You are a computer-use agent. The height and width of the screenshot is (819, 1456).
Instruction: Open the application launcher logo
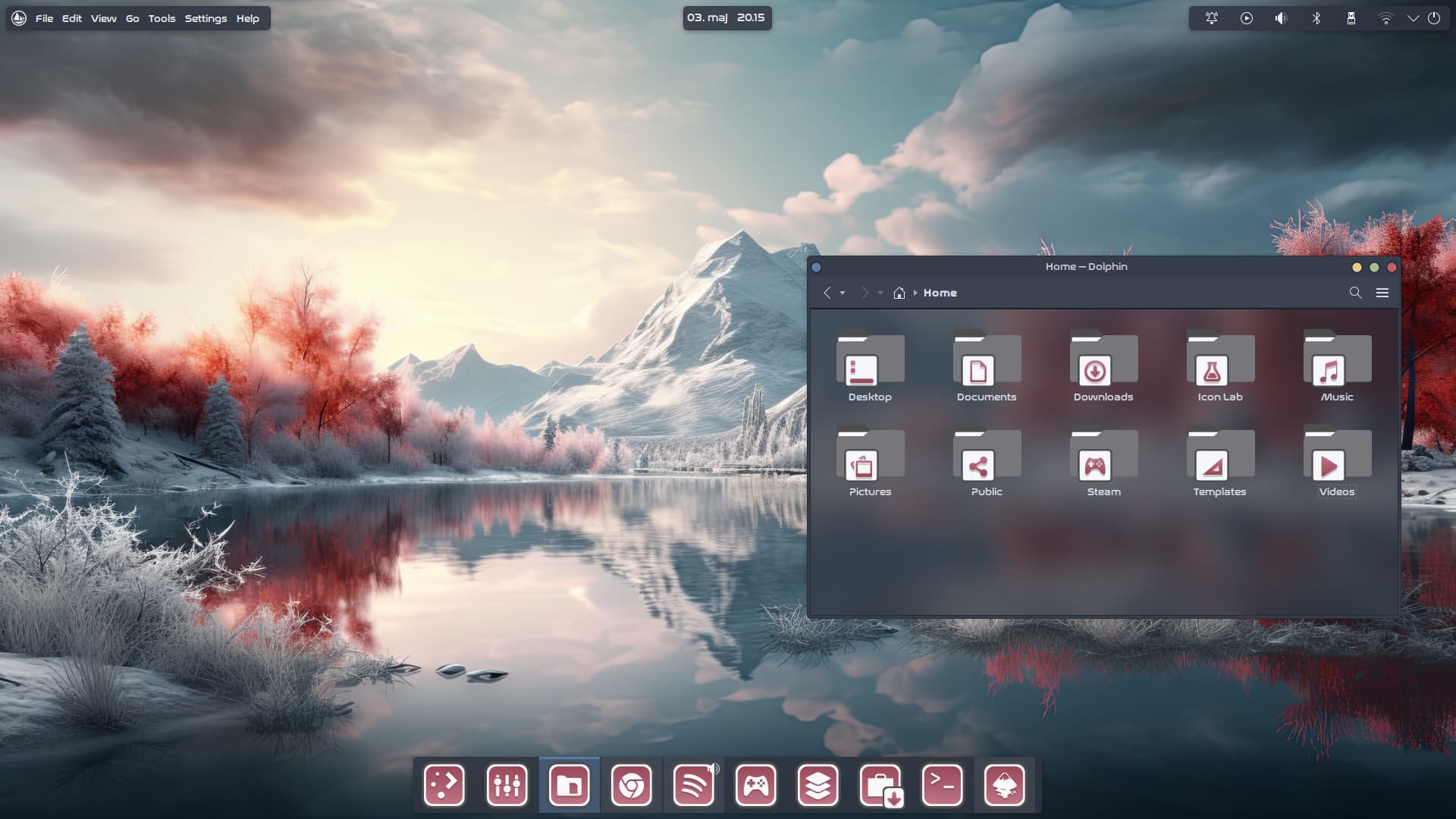(19, 18)
